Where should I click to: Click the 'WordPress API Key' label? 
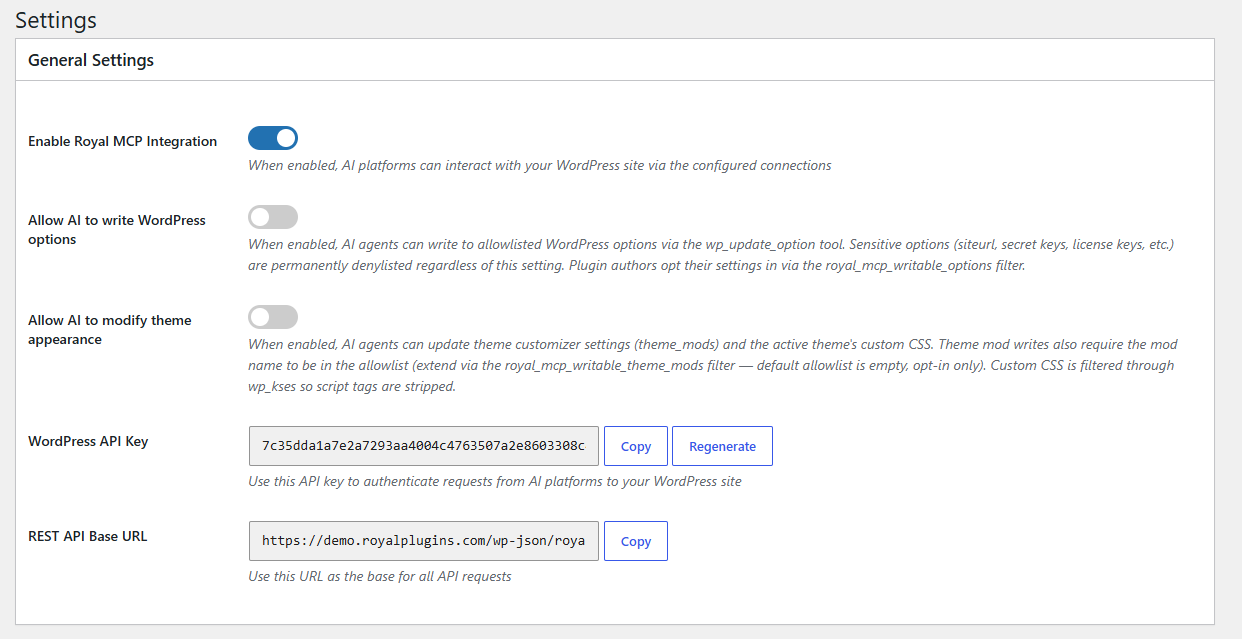[x=88, y=441]
